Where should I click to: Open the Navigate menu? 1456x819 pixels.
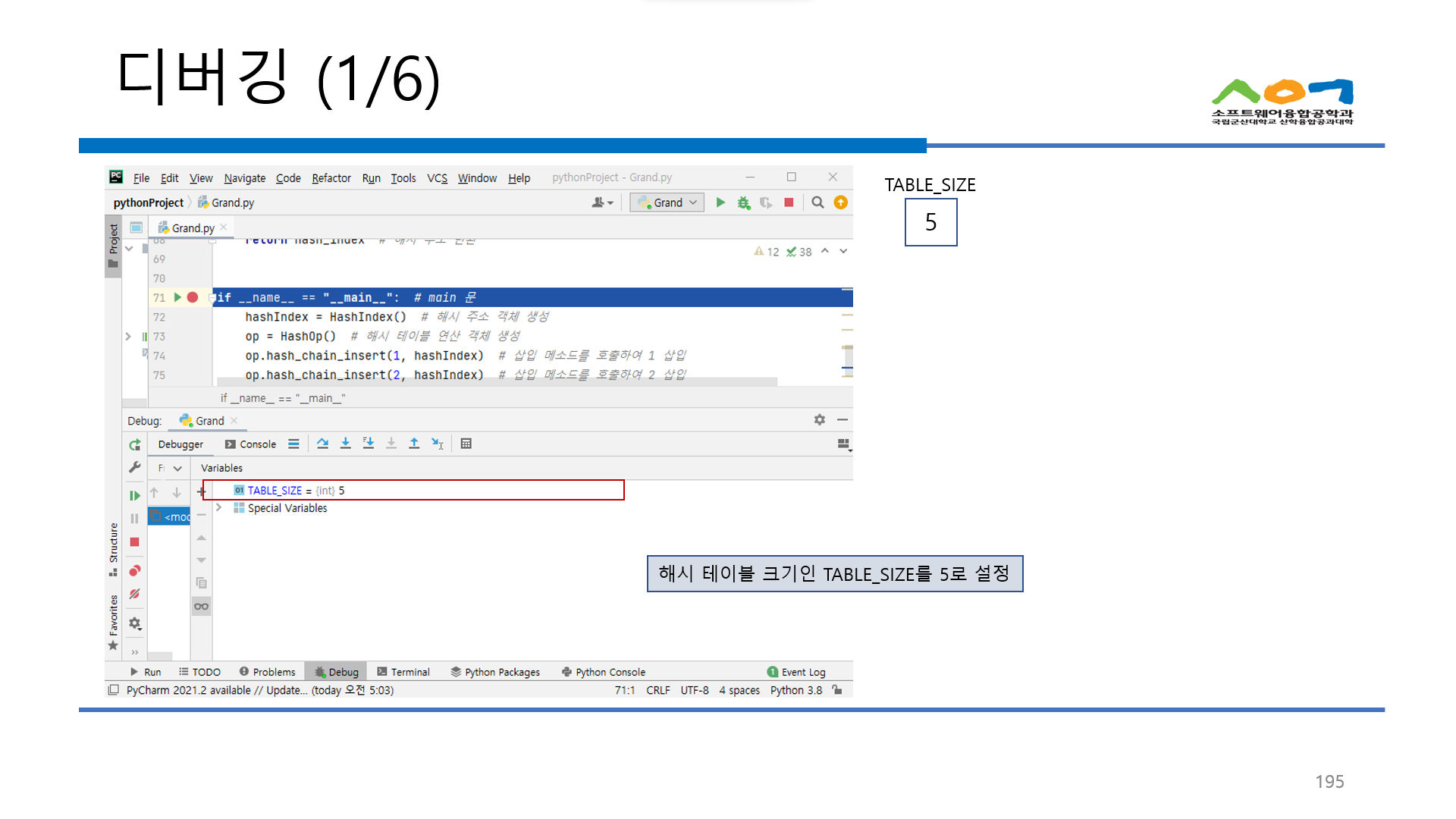pos(244,177)
